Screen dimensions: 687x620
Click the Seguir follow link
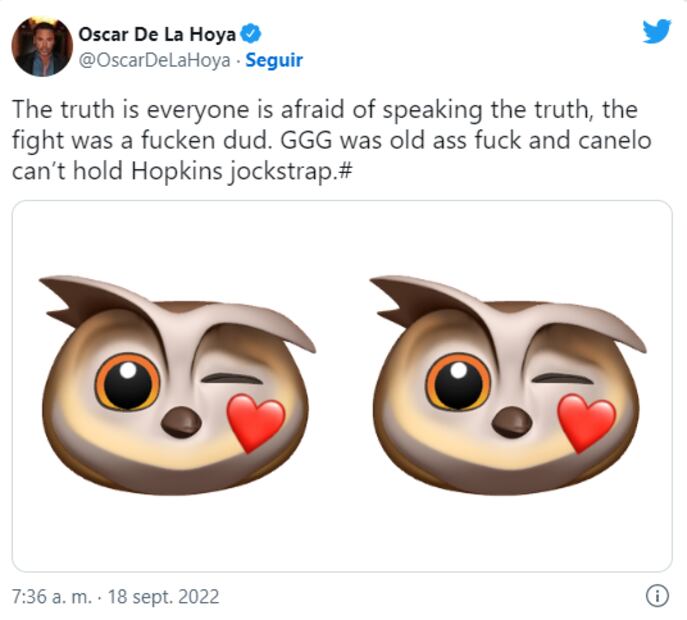coord(274,60)
